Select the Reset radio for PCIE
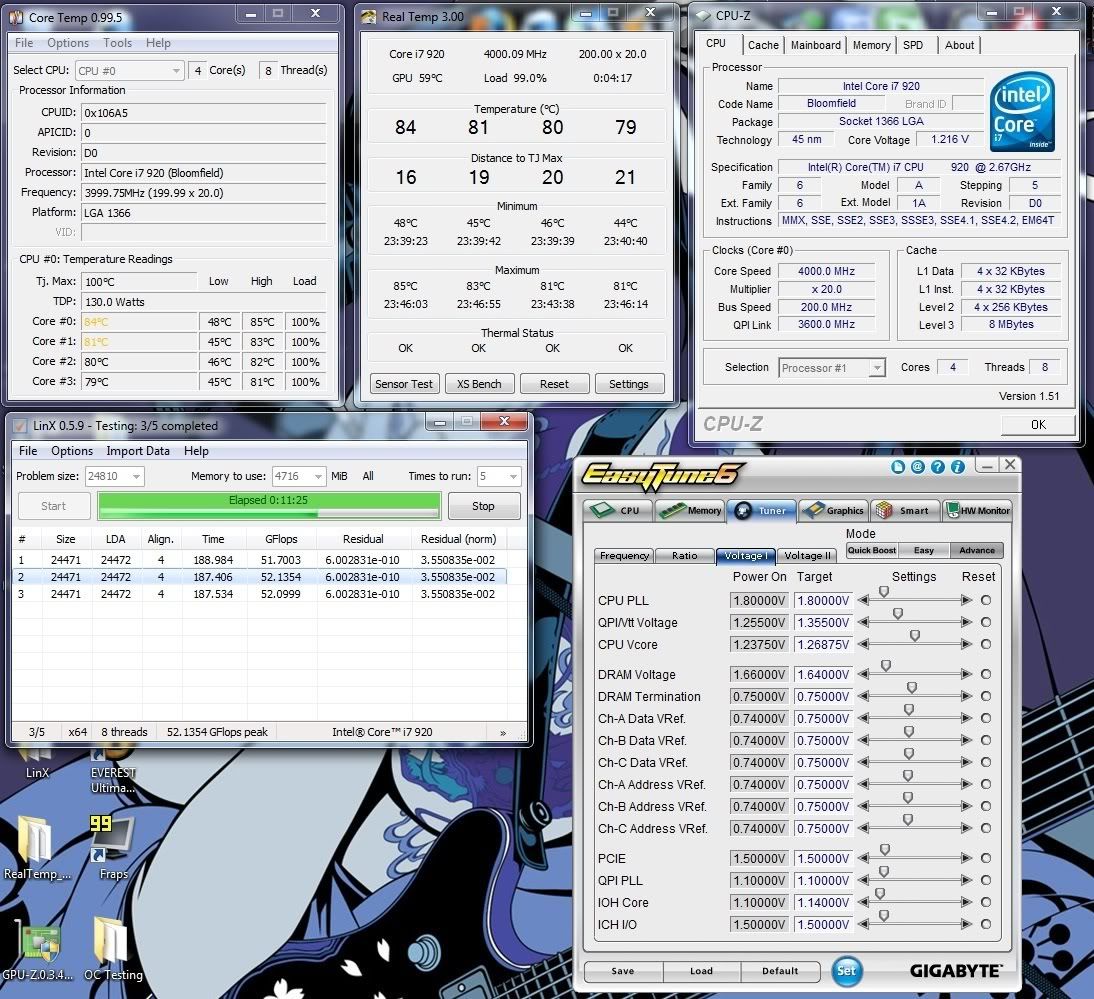 click(986, 858)
